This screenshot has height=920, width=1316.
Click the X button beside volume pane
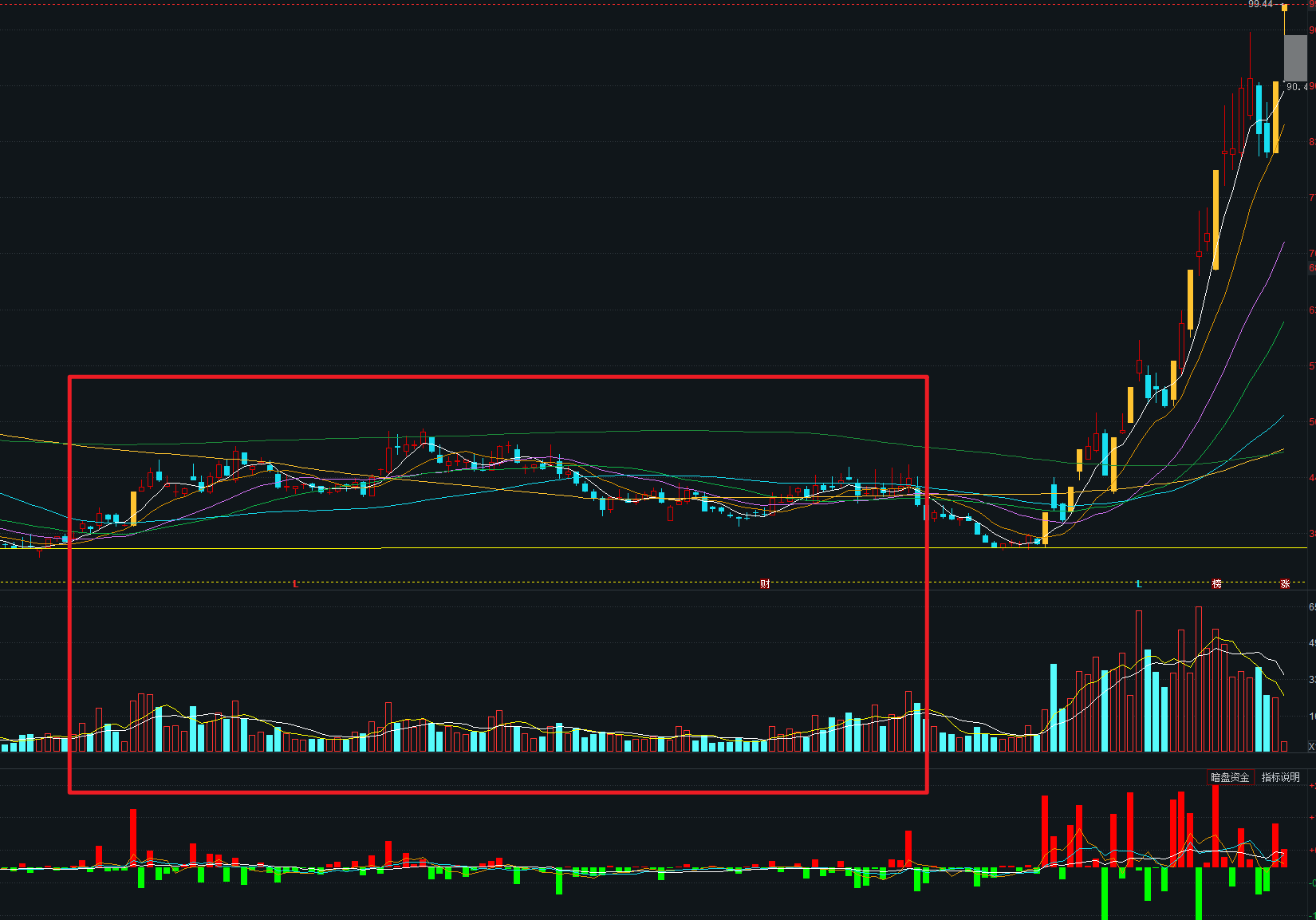coord(1311,747)
